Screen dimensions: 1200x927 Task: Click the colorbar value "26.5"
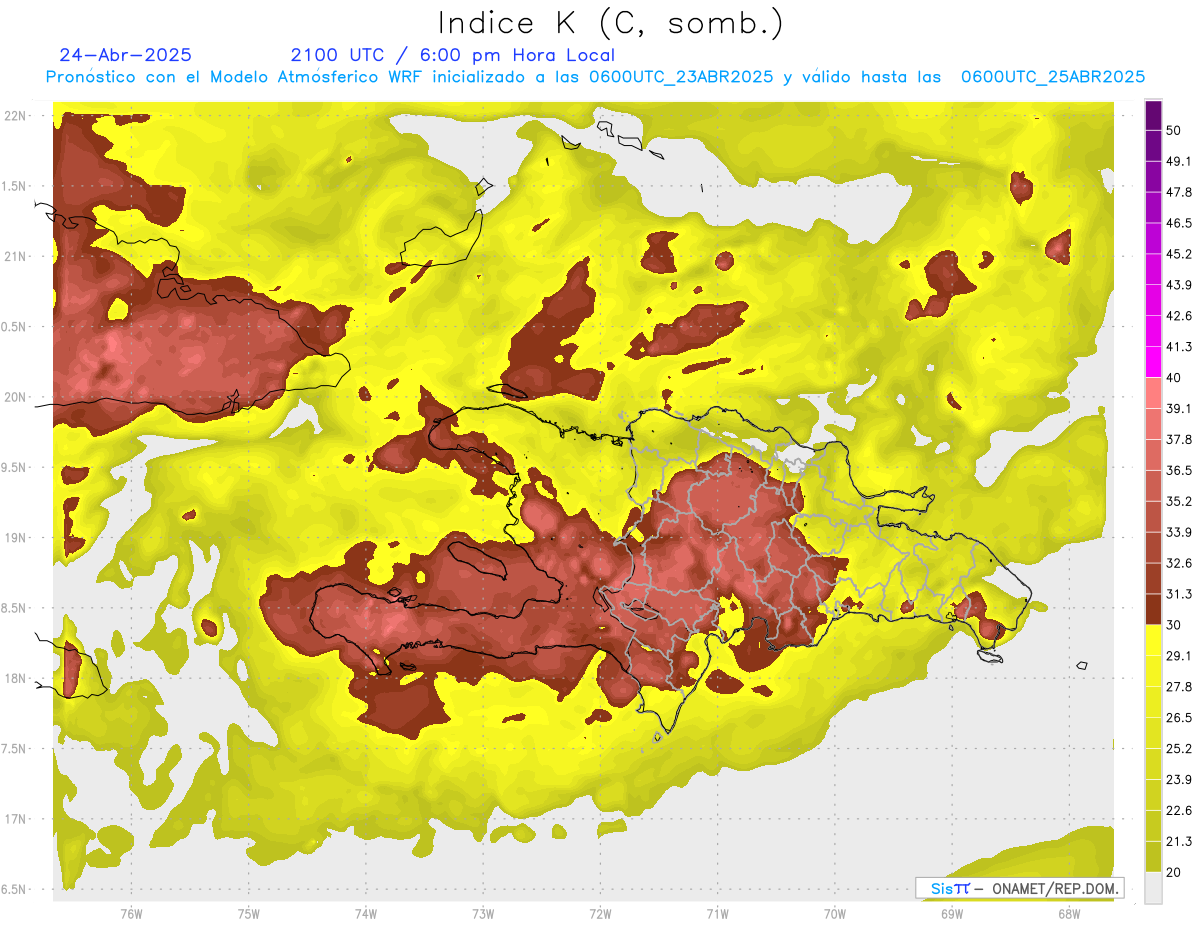[1178, 718]
